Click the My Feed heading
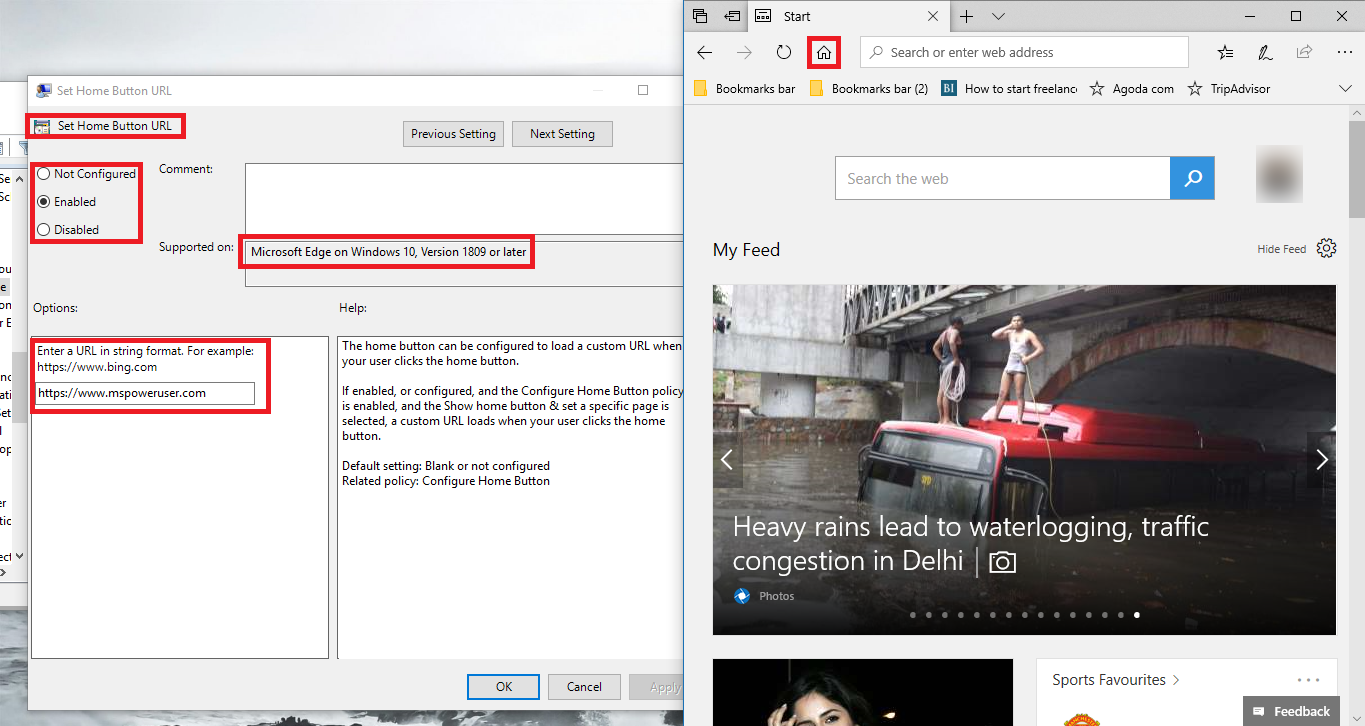 [746, 250]
